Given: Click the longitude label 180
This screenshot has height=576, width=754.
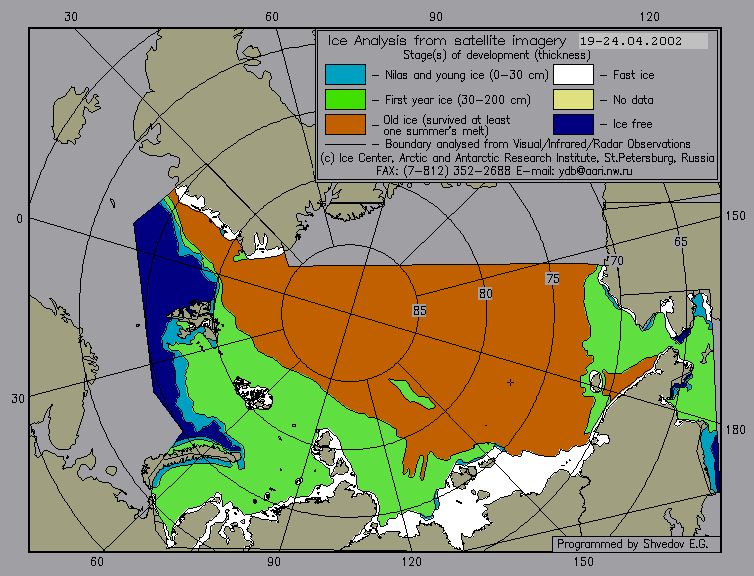Looking at the screenshot, I should 735,430.
